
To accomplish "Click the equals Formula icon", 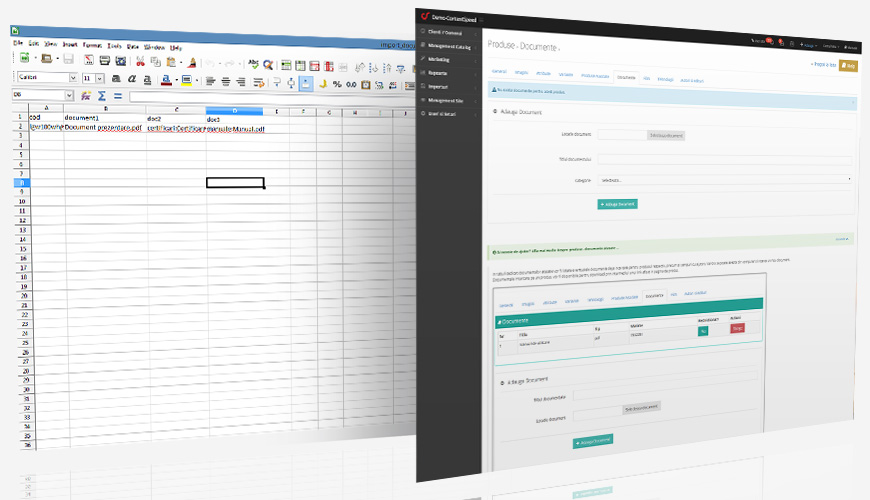I will (118, 97).
